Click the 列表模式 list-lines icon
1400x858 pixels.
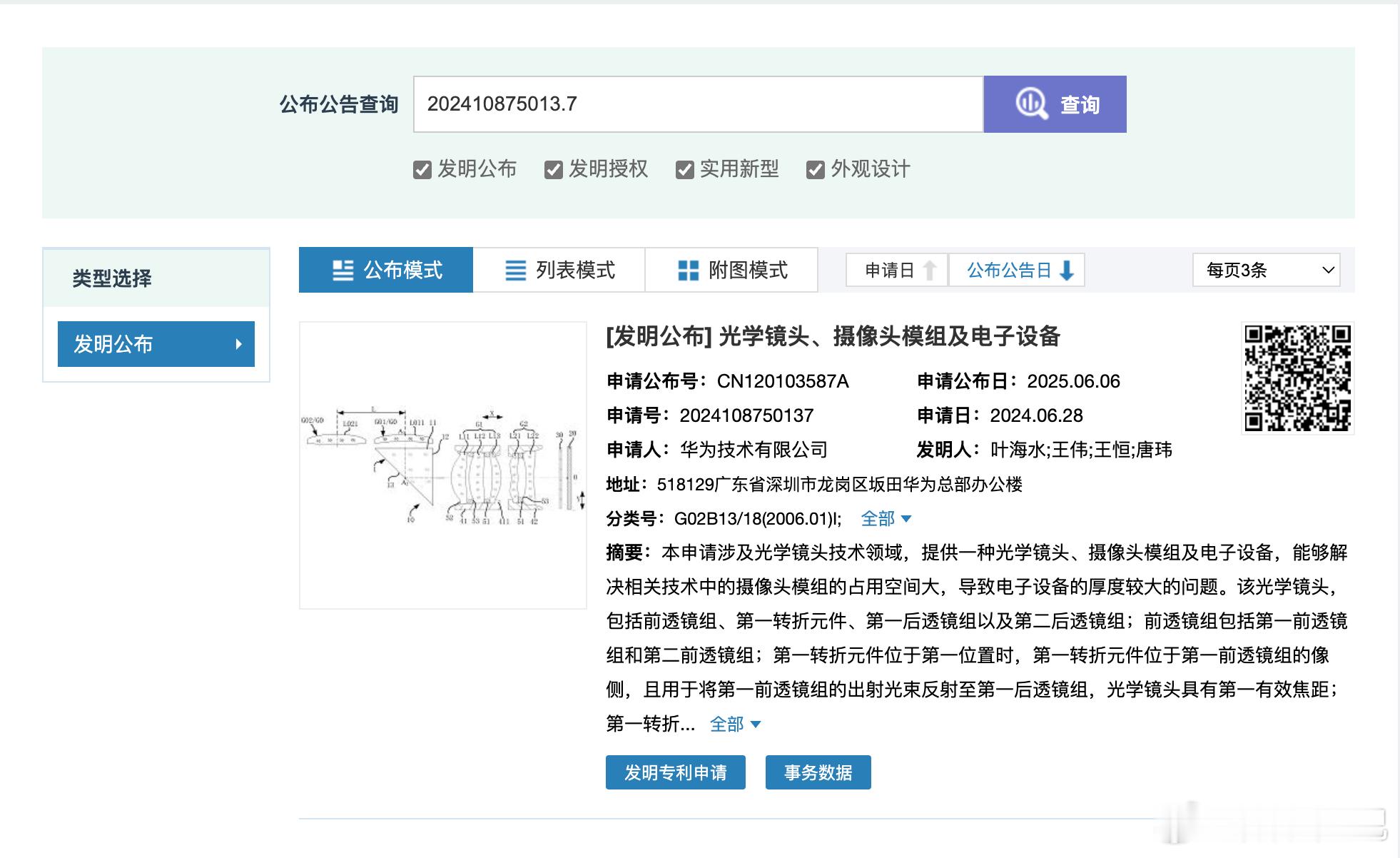[x=515, y=270]
